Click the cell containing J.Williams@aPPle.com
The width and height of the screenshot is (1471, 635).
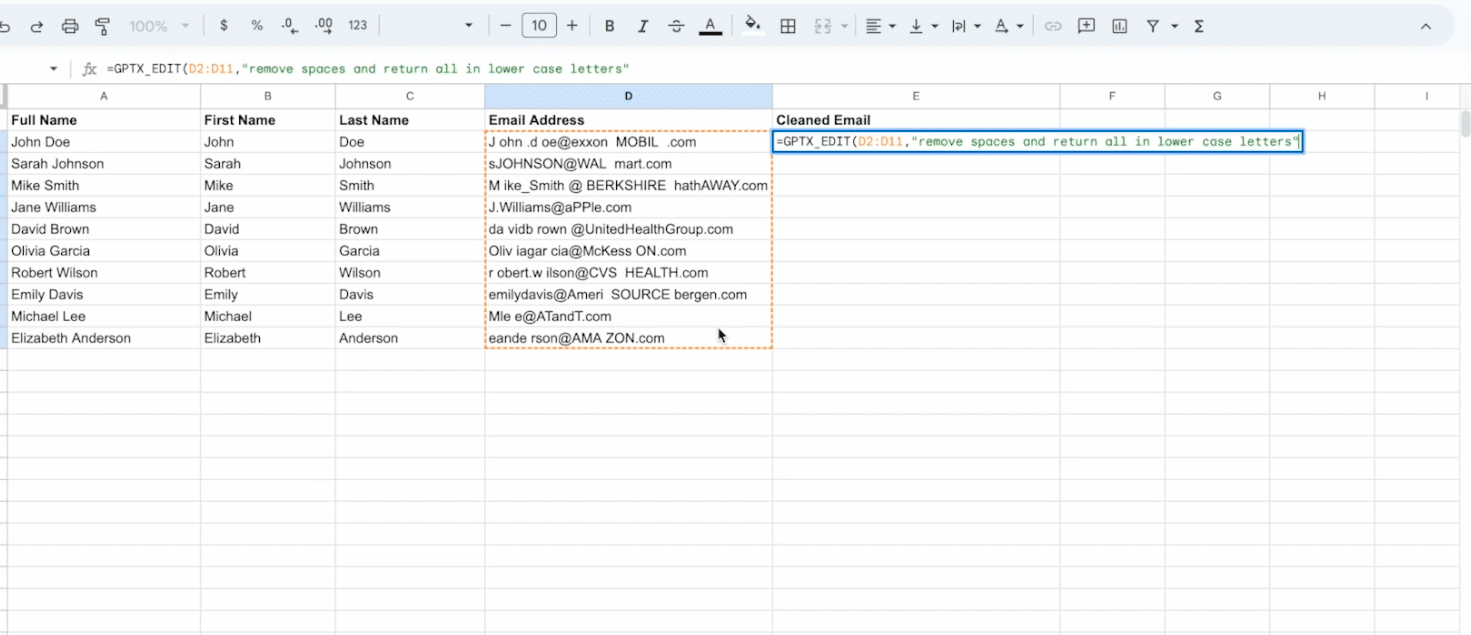(628, 207)
